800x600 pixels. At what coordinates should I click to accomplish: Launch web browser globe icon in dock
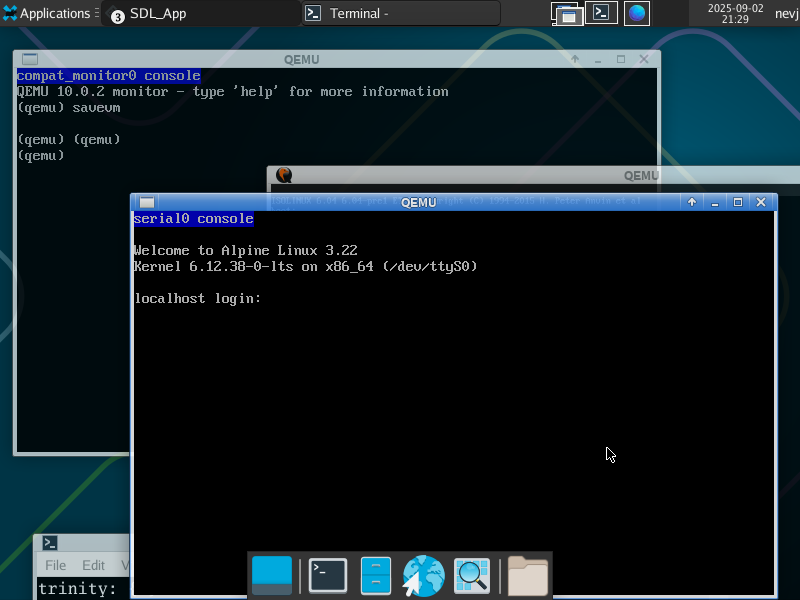click(423, 576)
